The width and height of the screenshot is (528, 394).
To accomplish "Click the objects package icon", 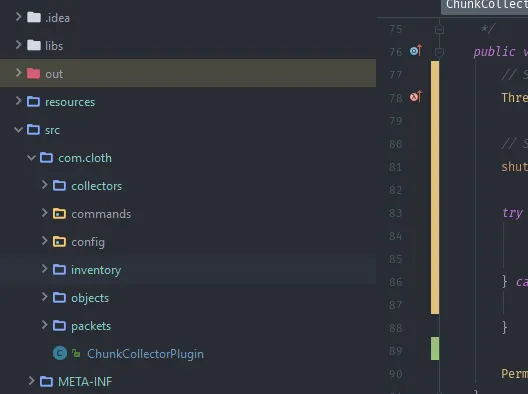I will coord(60,297).
